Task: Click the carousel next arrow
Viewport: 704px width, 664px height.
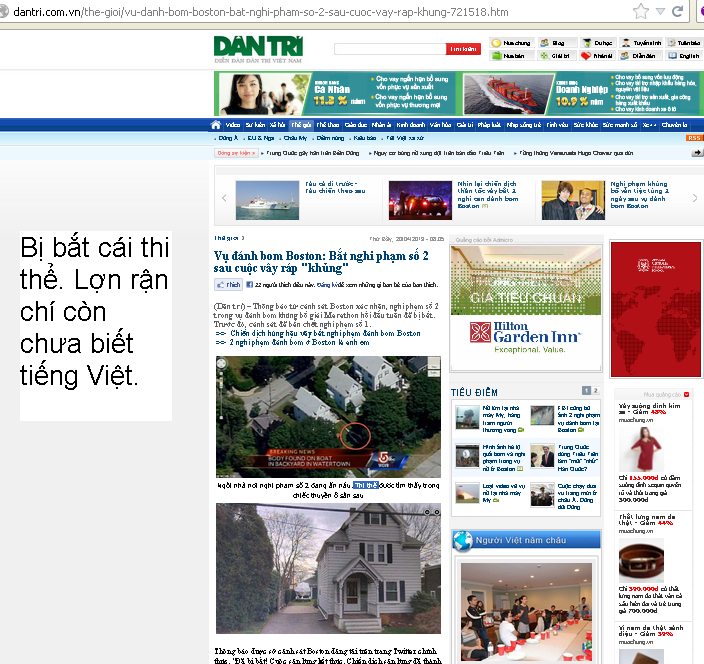Action: [x=695, y=198]
